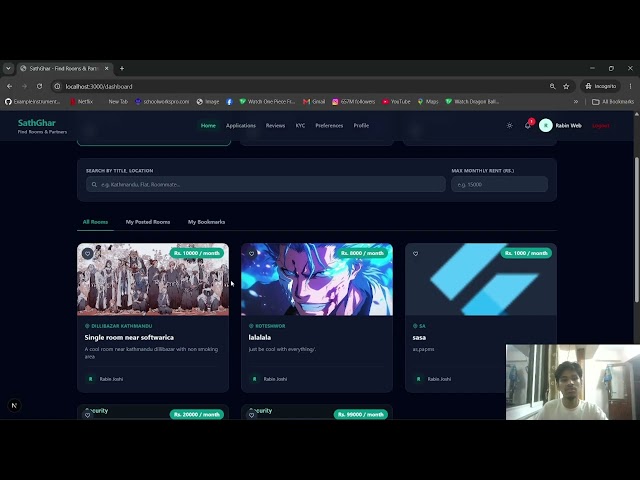Screen dimensions: 640x480
Task: Close the SathGhar browser tab
Action: 107,68
